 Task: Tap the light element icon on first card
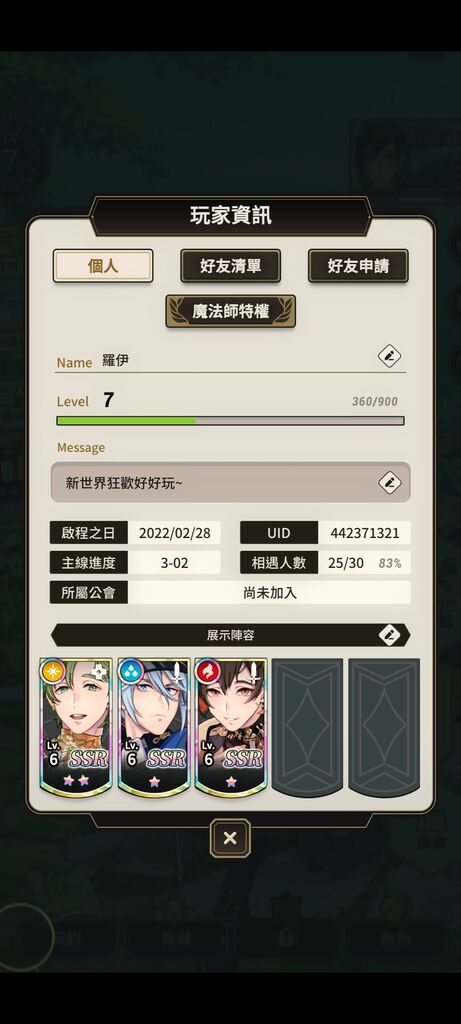coord(53,671)
